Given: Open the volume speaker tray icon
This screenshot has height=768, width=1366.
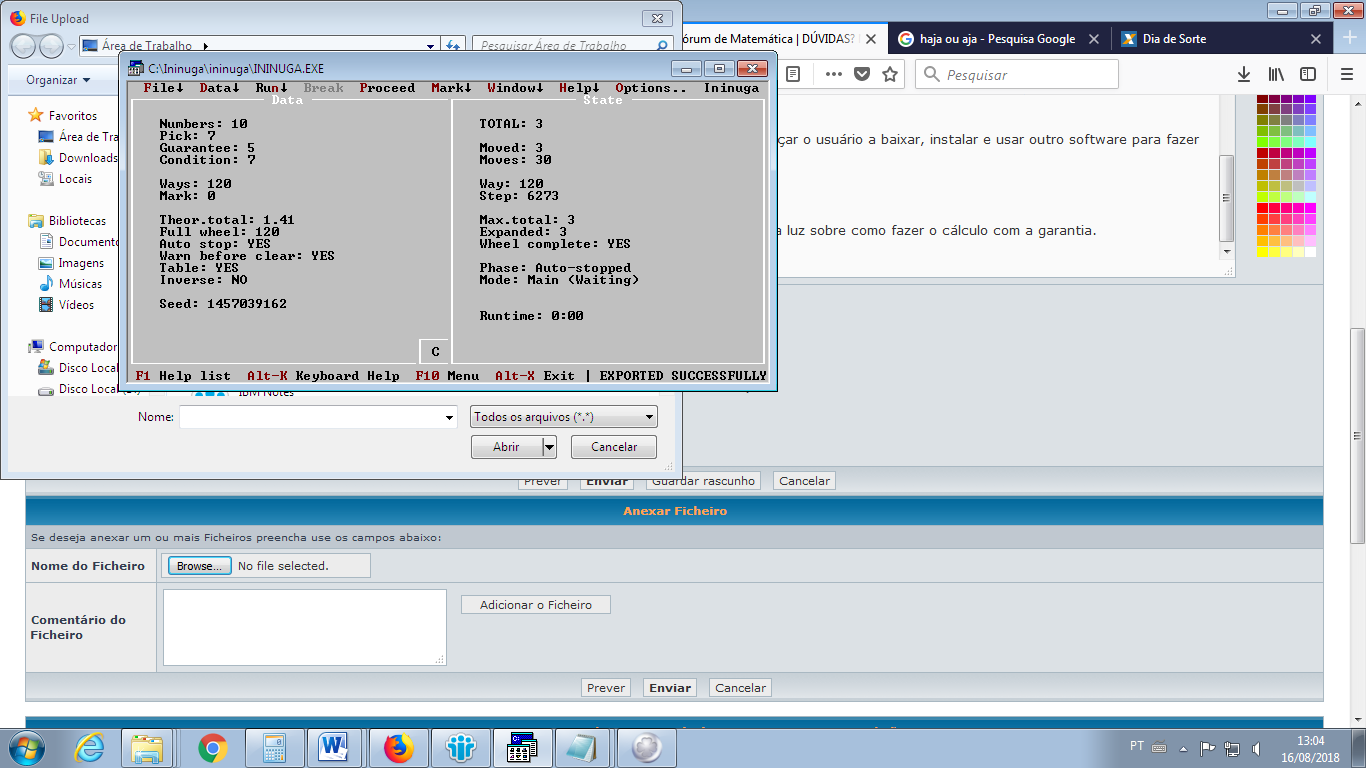Looking at the screenshot, I should [1256, 747].
